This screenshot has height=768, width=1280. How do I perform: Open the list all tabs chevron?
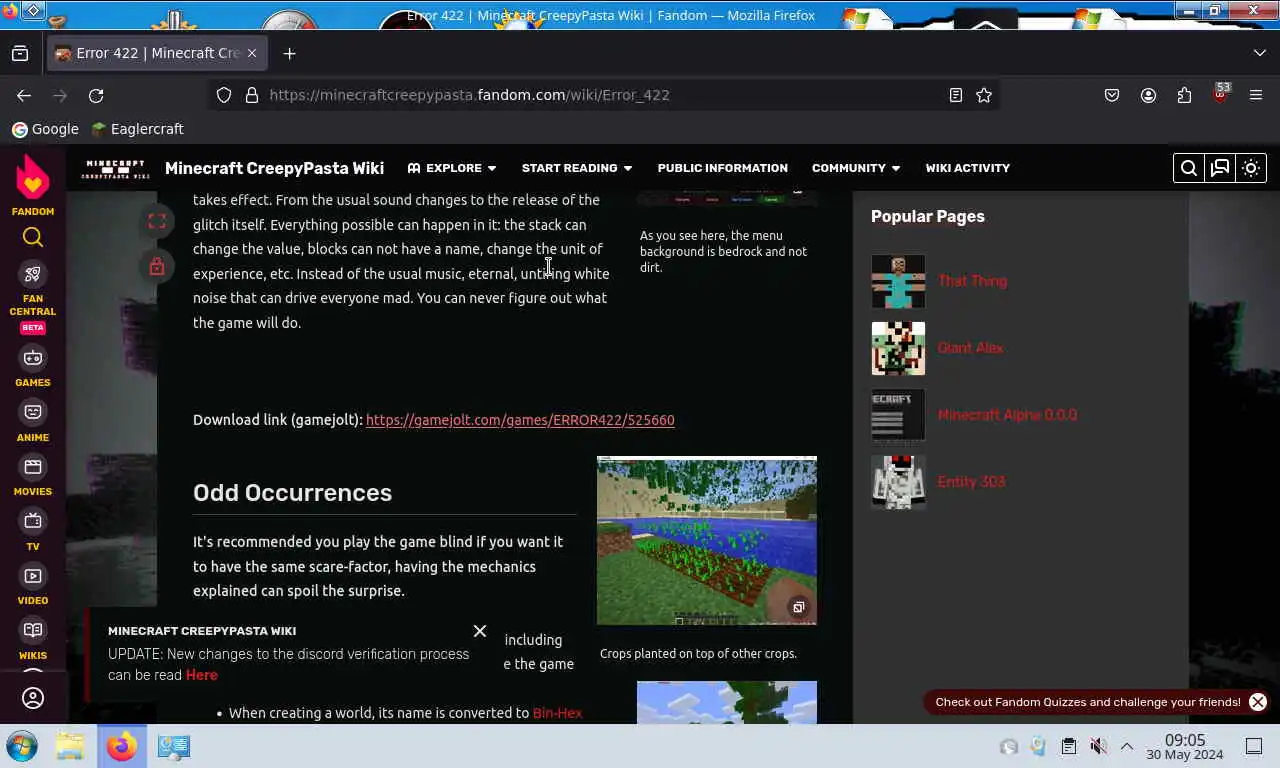[x=1259, y=53]
